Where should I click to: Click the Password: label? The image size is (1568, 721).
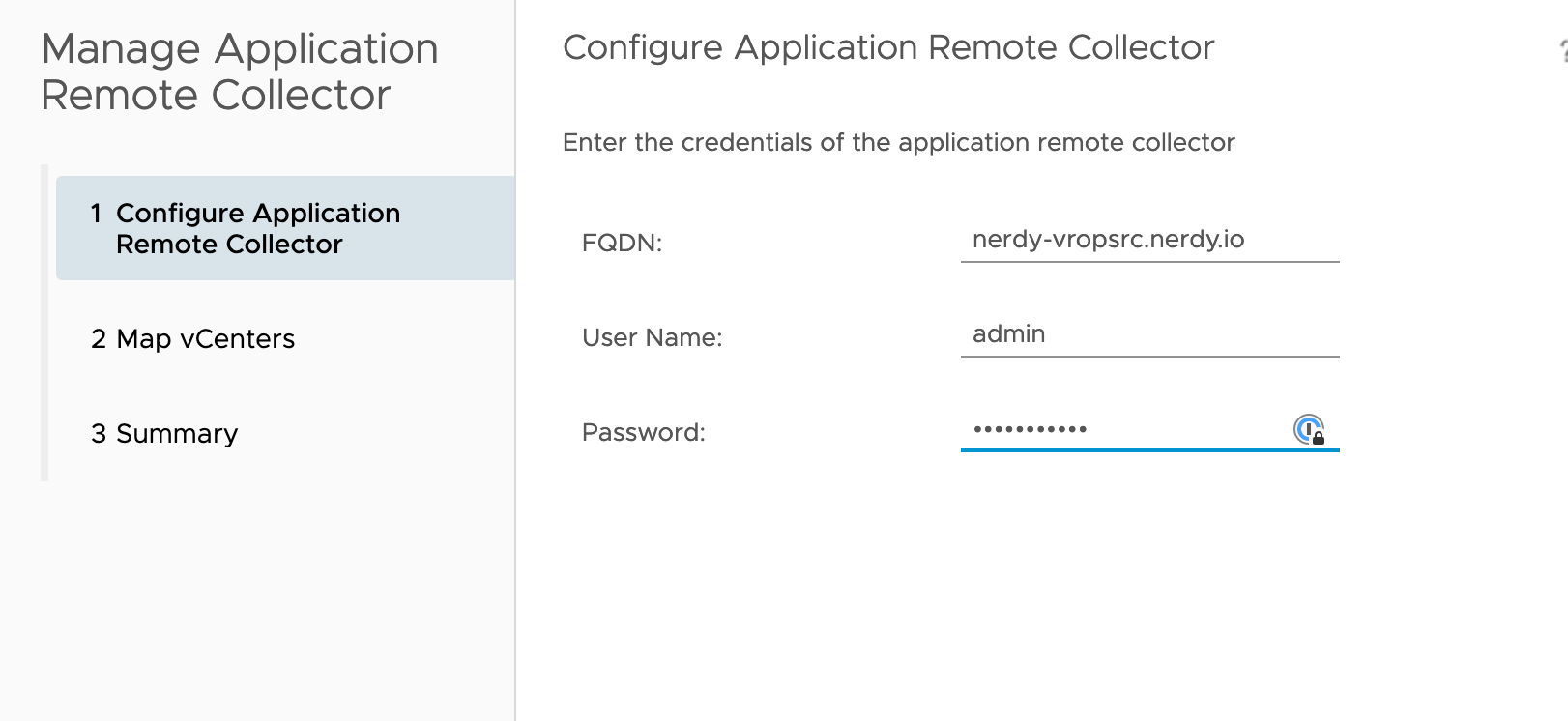tap(643, 432)
